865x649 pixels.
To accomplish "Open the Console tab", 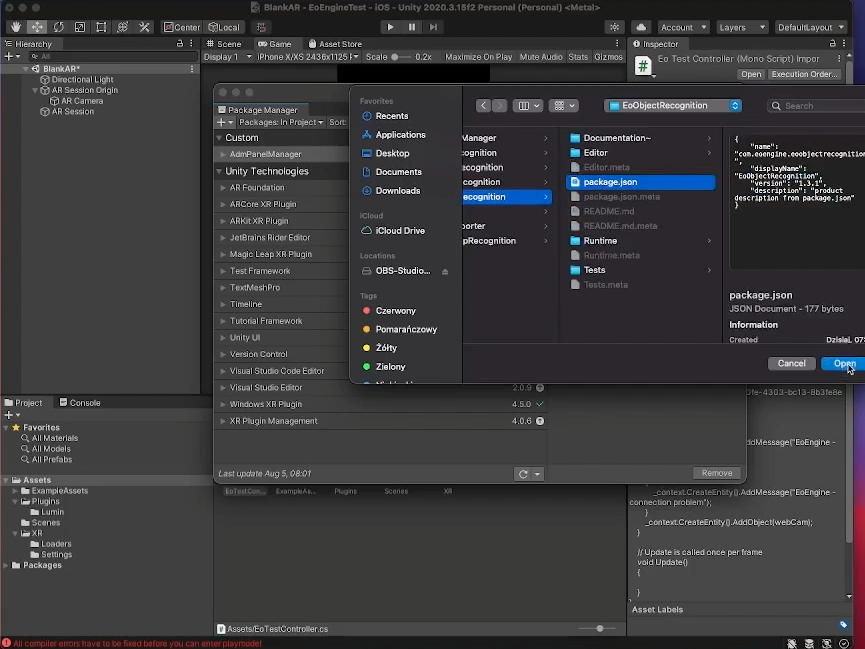I will coord(85,403).
